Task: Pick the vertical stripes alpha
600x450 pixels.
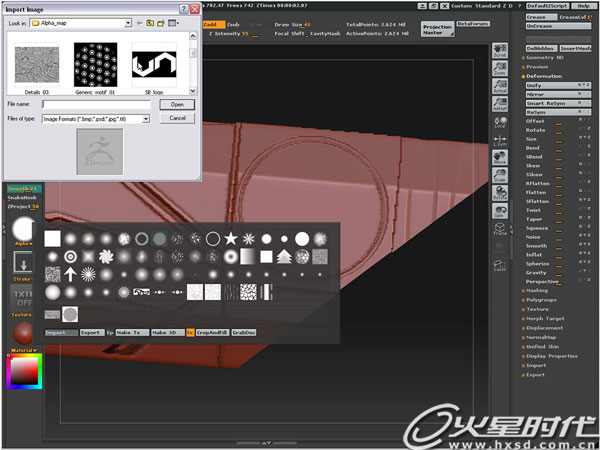Action: click(x=266, y=292)
